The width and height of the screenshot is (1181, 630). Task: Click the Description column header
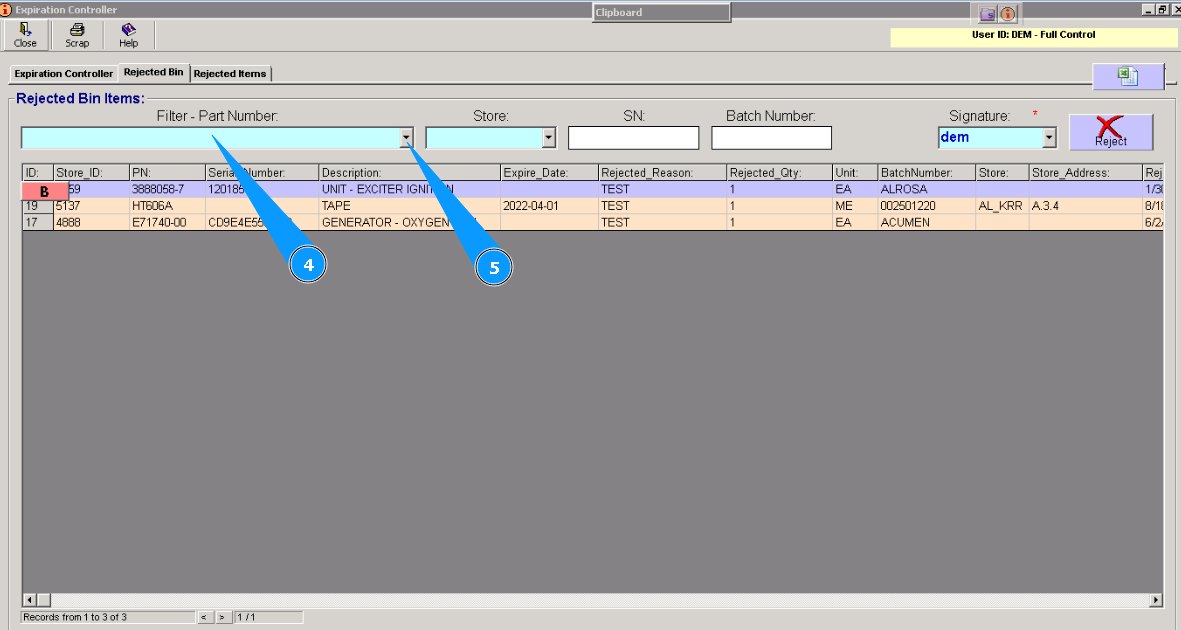tap(410, 173)
